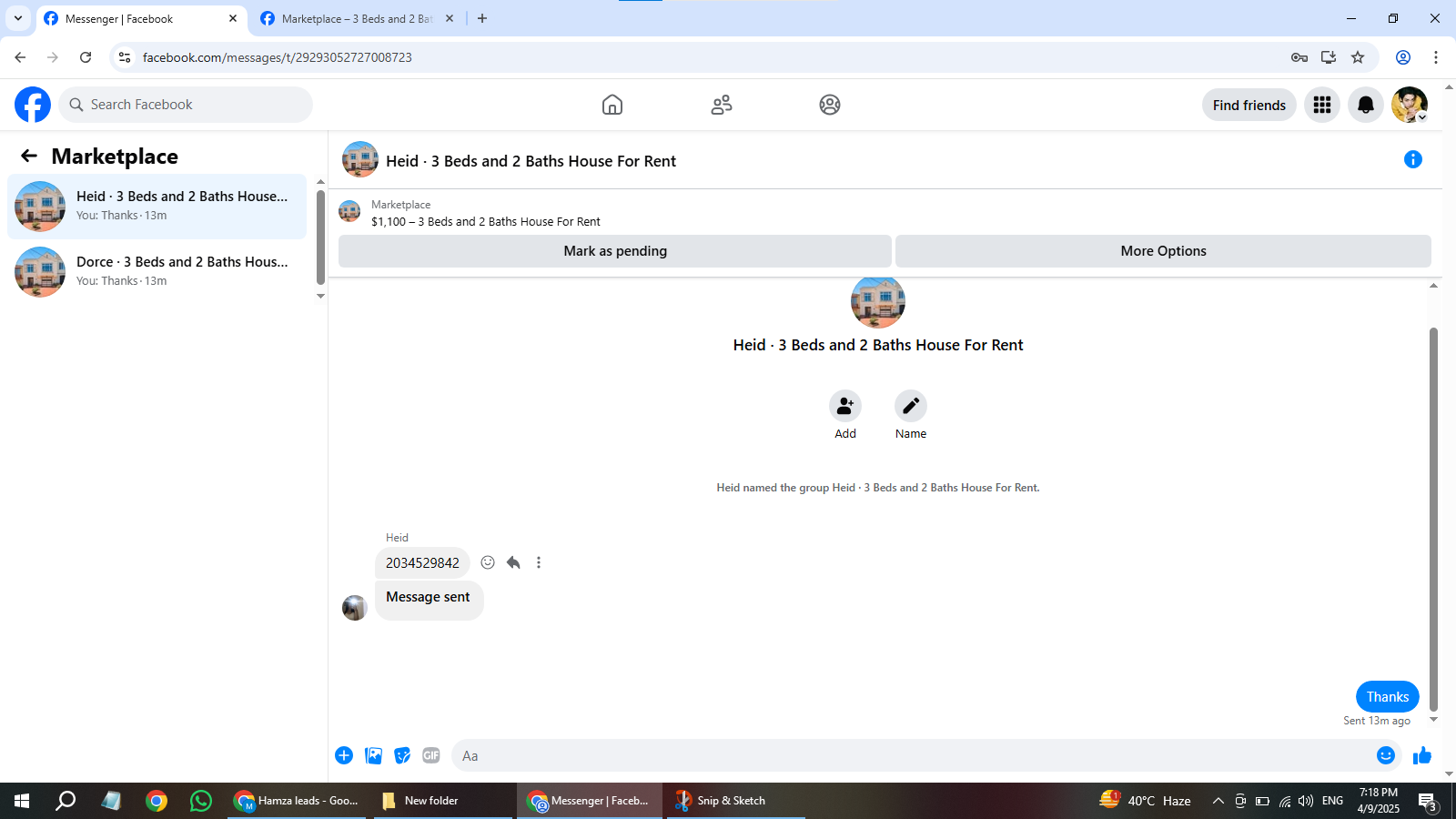Open the emoji picker in message box
The image size is (1456, 819).
pyautogui.click(x=1386, y=755)
